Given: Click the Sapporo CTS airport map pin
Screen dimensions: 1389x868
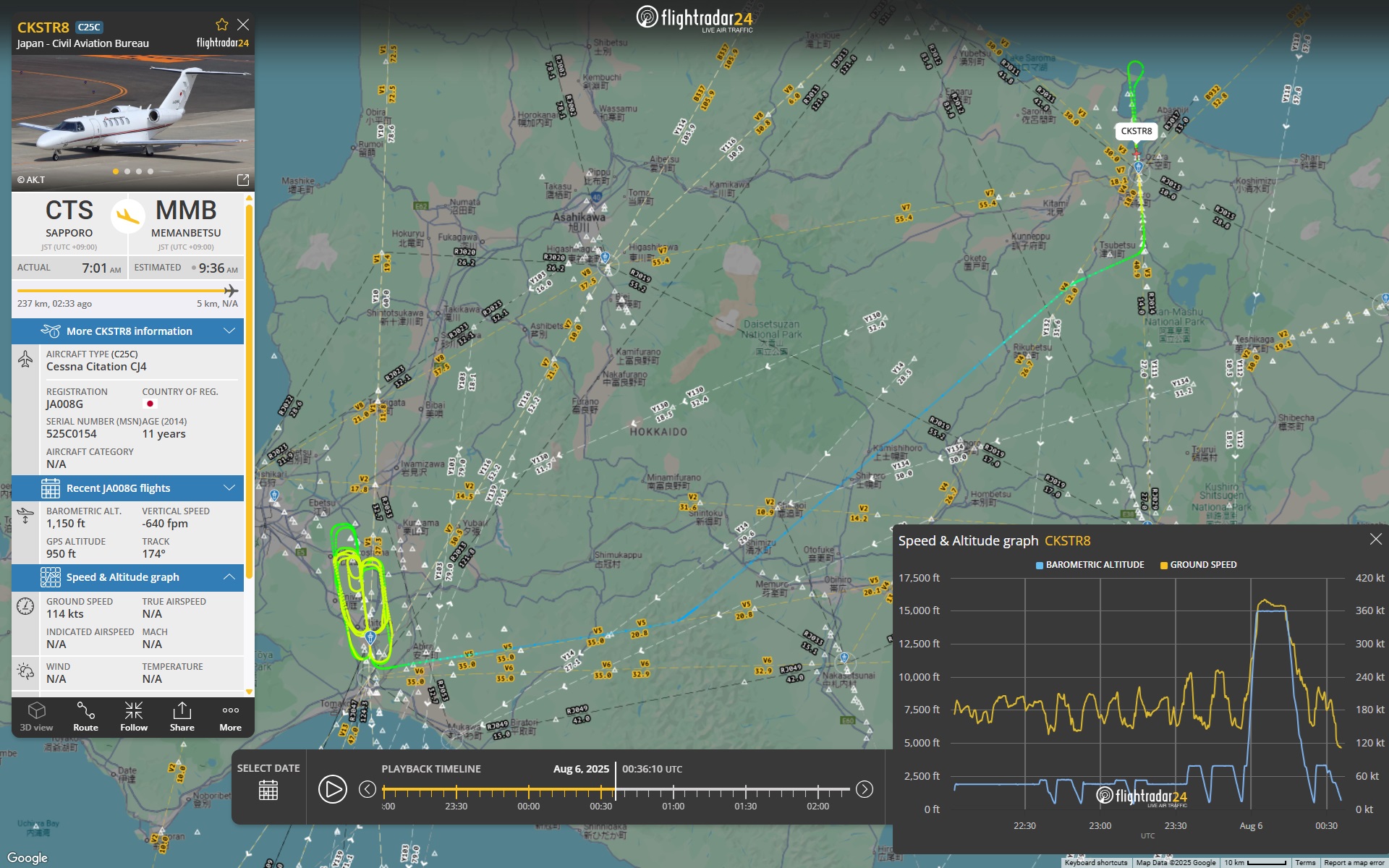Looking at the screenshot, I should [370, 637].
